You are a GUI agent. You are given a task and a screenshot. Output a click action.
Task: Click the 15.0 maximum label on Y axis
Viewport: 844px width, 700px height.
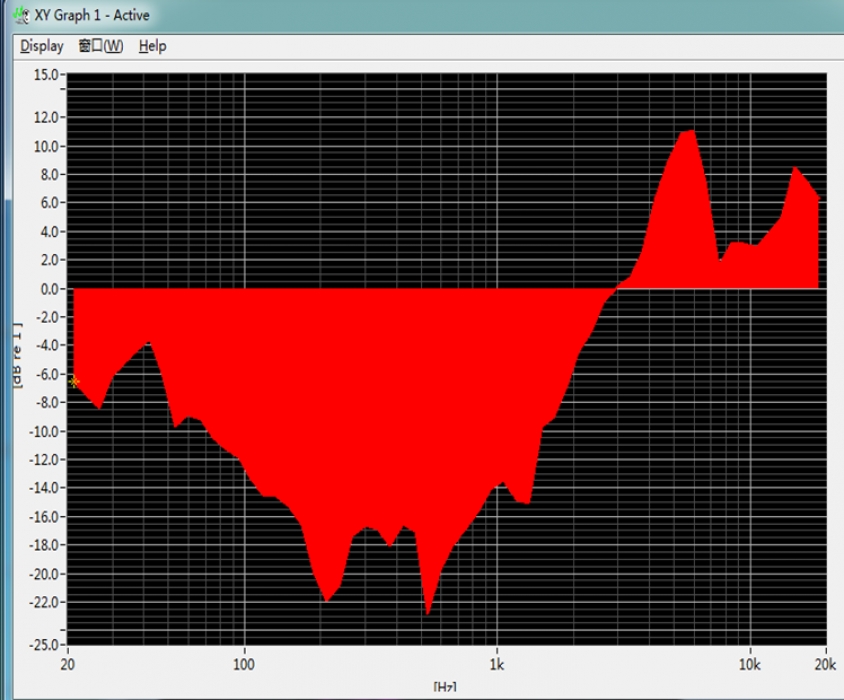coord(46,75)
